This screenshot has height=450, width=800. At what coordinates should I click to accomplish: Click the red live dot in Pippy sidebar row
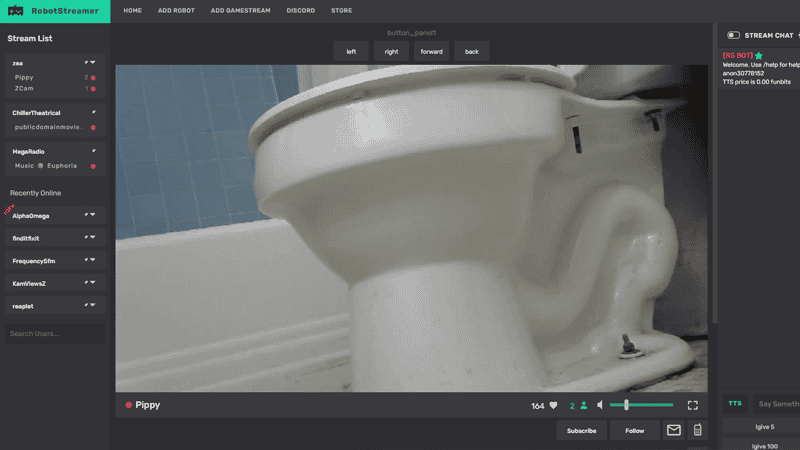tap(93, 78)
